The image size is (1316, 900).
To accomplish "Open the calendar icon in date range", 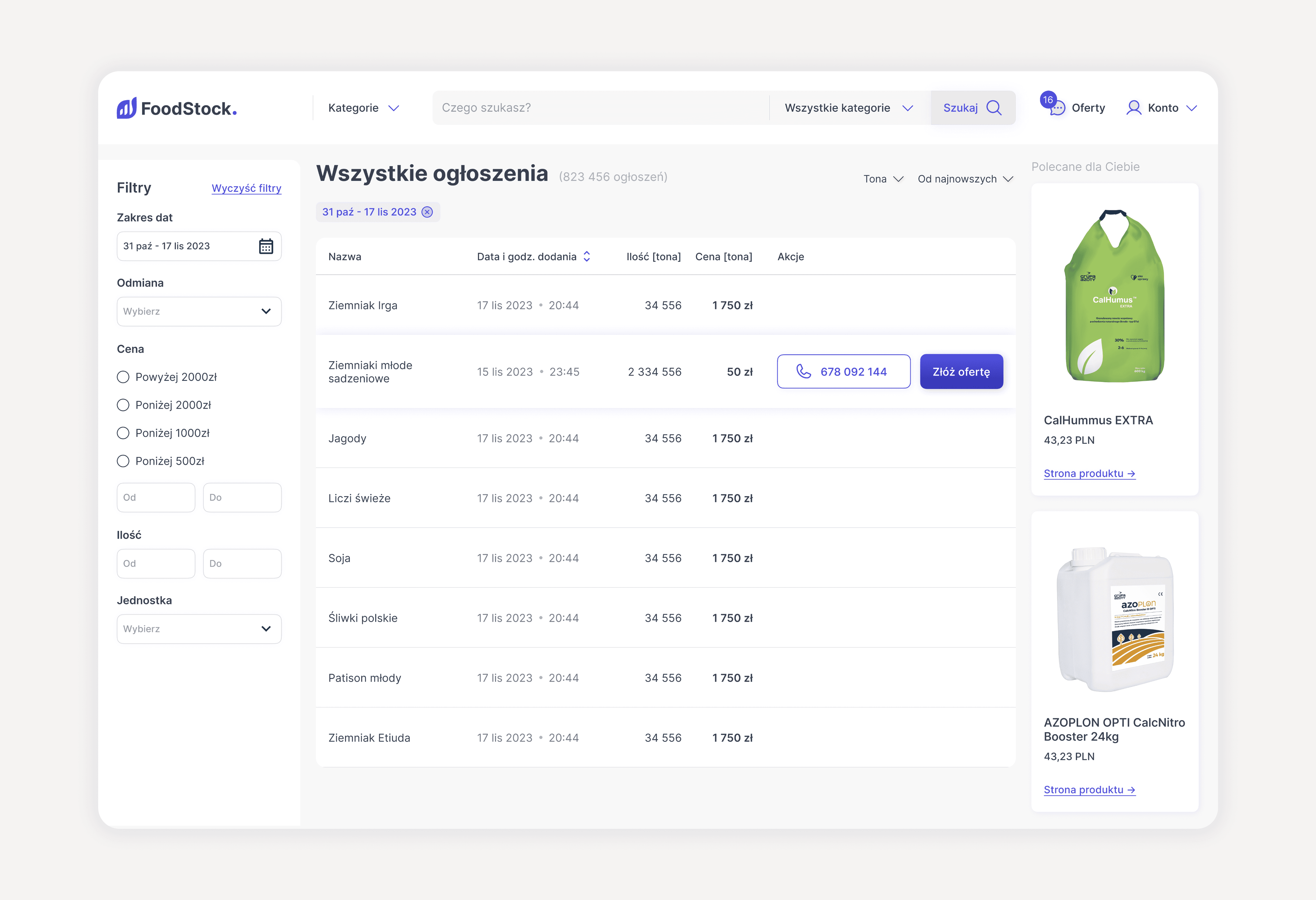I will [266, 246].
